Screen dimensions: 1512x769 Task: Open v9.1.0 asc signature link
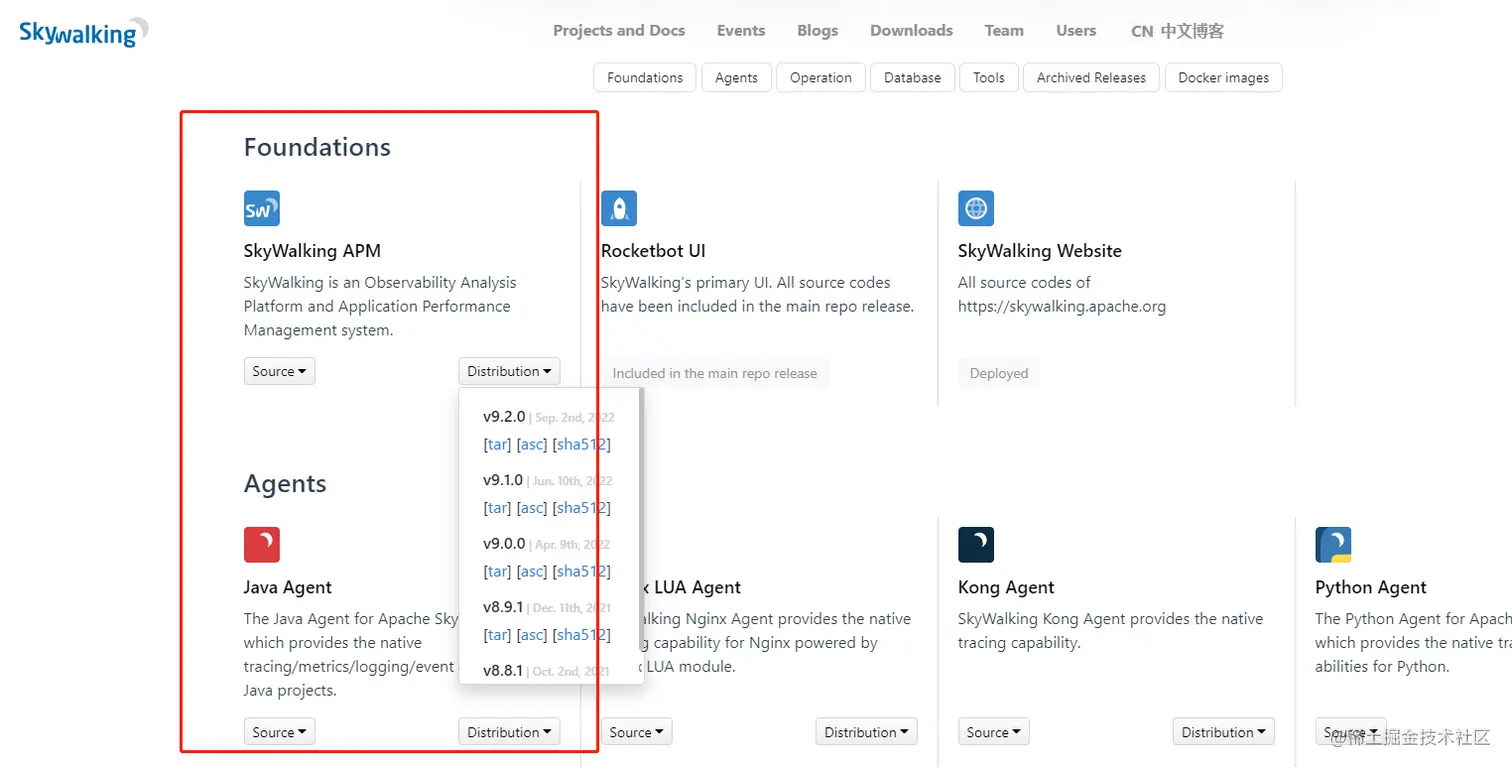coord(532,508)
